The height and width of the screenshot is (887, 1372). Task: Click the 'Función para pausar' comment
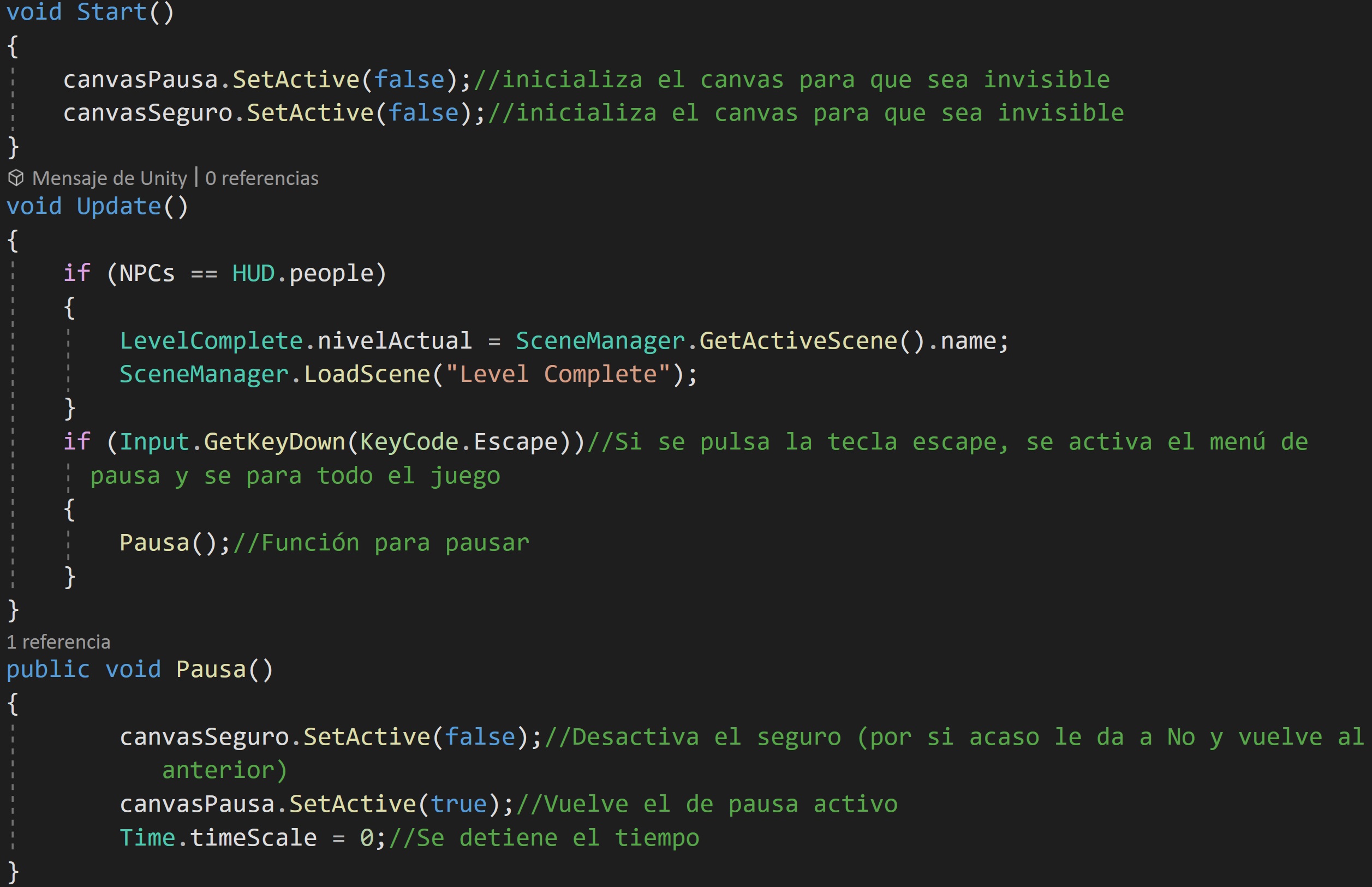coord(381,543)
